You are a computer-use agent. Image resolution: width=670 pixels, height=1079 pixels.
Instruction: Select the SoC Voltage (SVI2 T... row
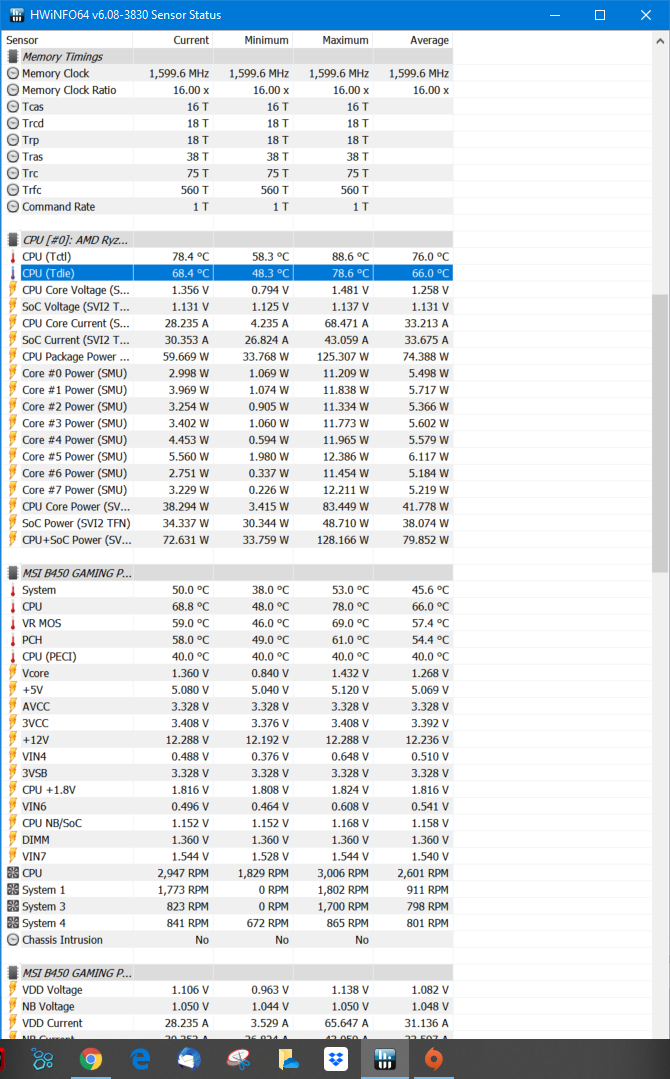(x=228, y=306)
